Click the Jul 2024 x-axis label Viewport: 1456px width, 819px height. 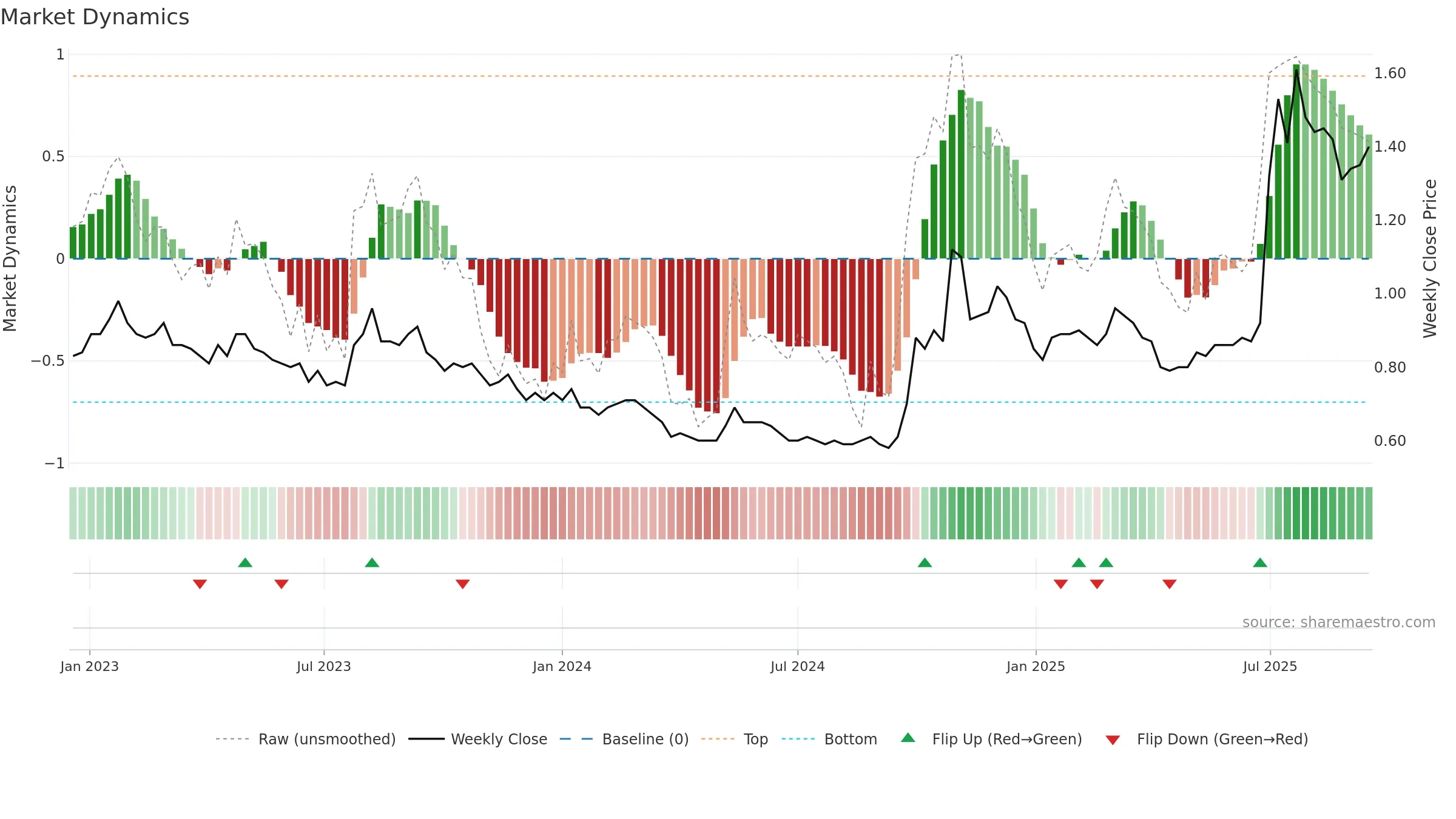[798, 666]
